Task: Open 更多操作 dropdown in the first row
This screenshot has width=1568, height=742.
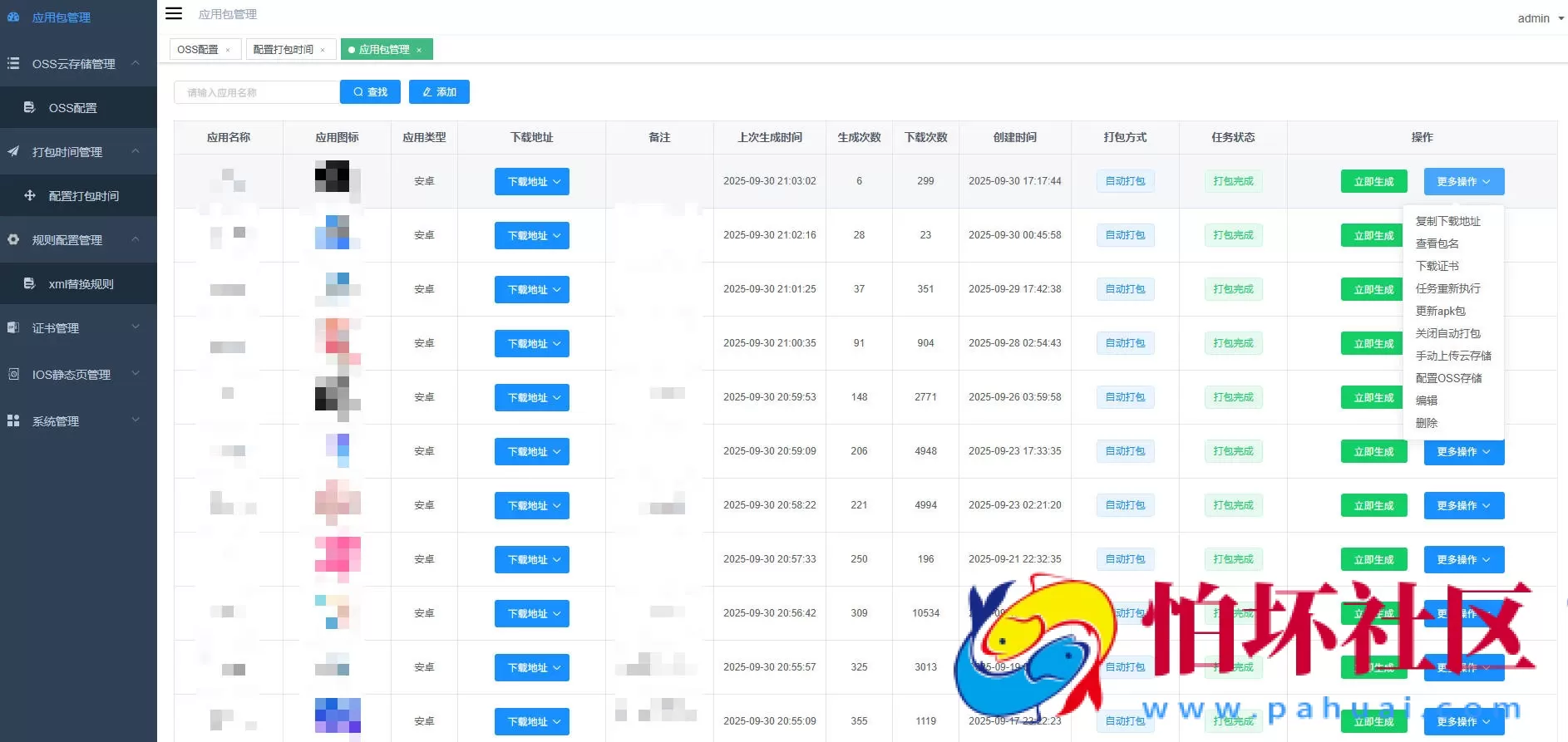Action: tap(1463, 181)
